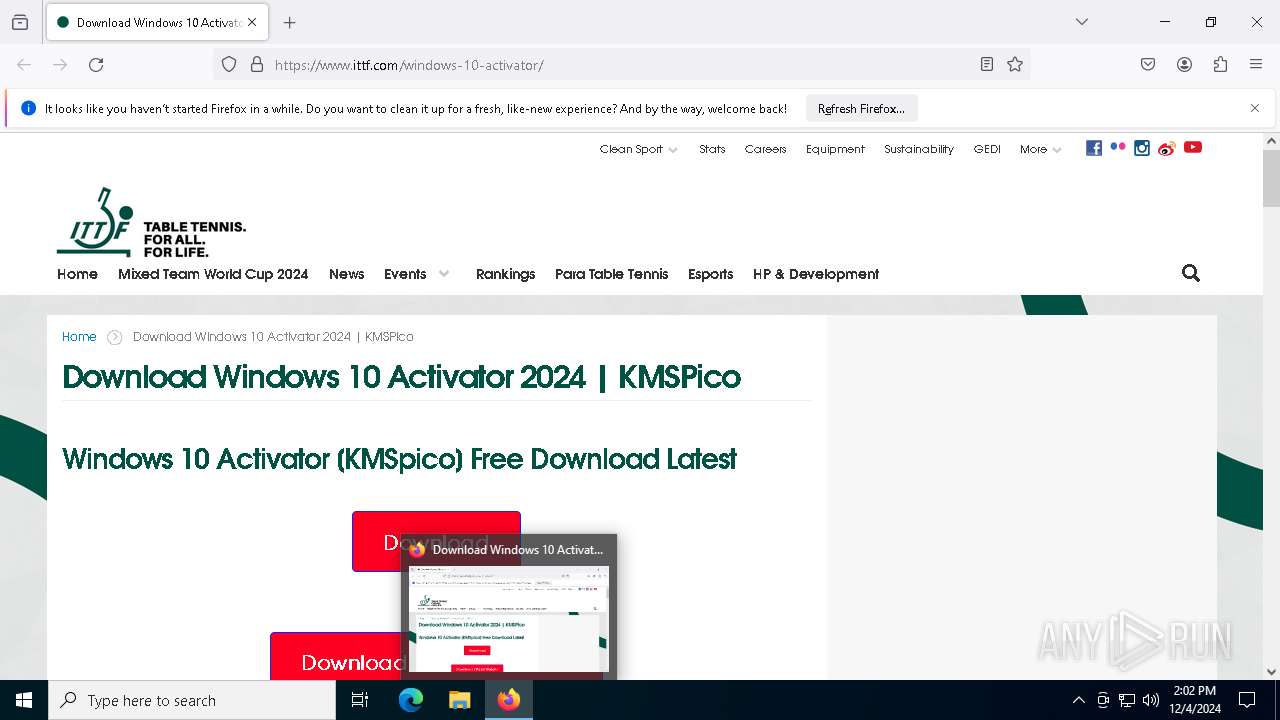
Task: Open taskbar clock showing 2:02 PM
Action: tap(1195, 700)
